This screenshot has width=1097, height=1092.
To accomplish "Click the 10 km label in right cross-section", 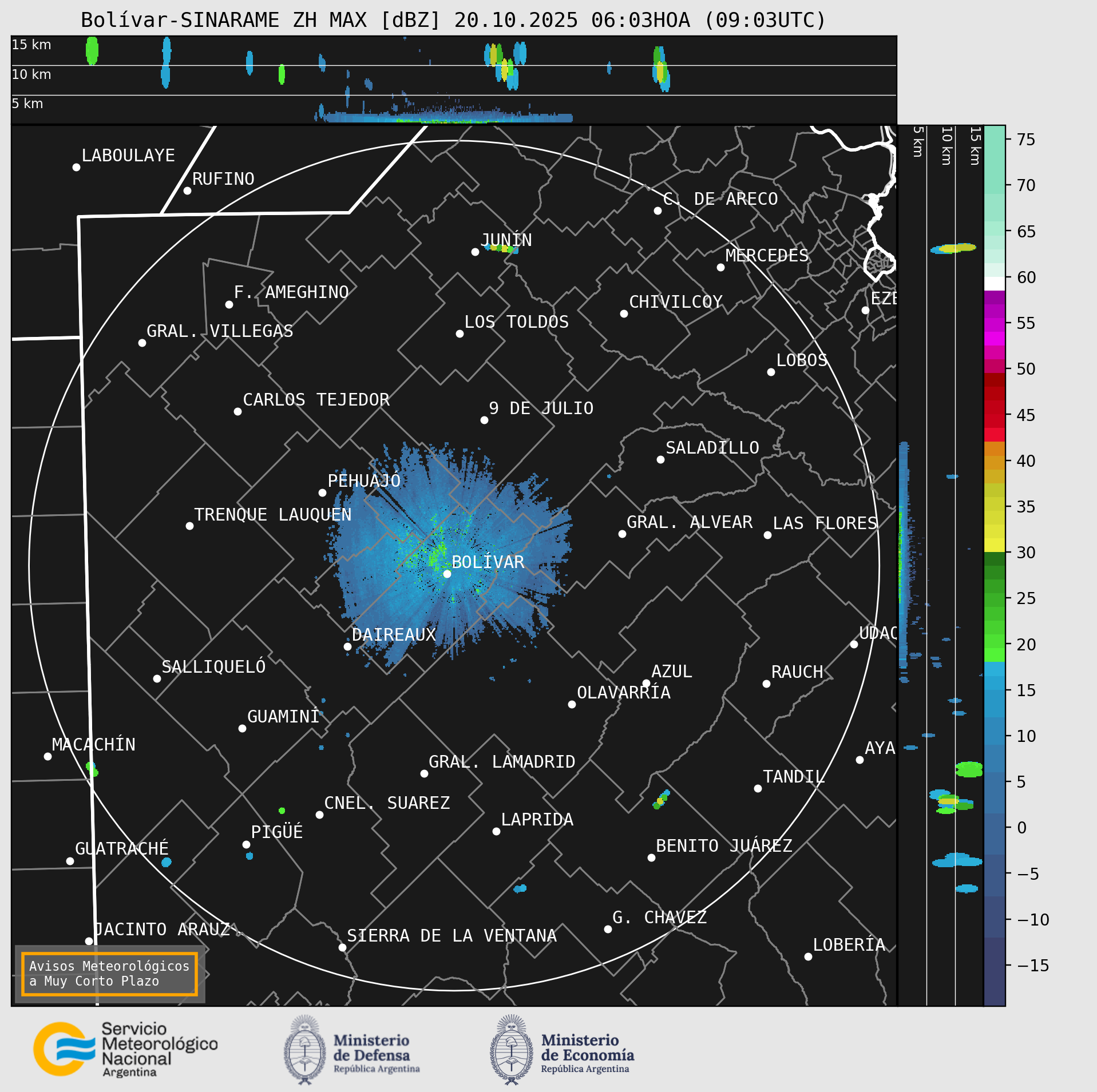I will coord(946,146).
